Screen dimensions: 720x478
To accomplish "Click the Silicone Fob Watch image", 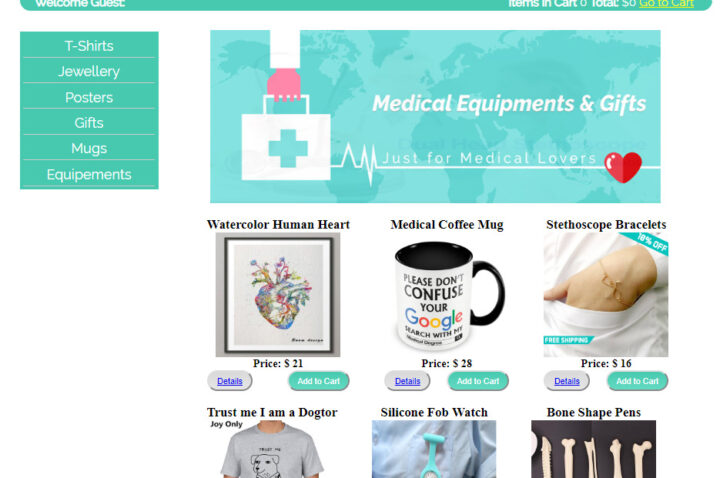I will pos(434,449).
